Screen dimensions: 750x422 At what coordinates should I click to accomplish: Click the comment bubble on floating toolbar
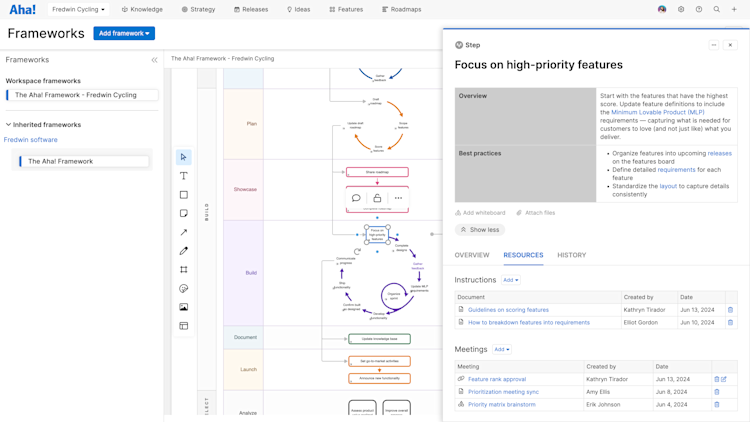click(x=356, y=198)
